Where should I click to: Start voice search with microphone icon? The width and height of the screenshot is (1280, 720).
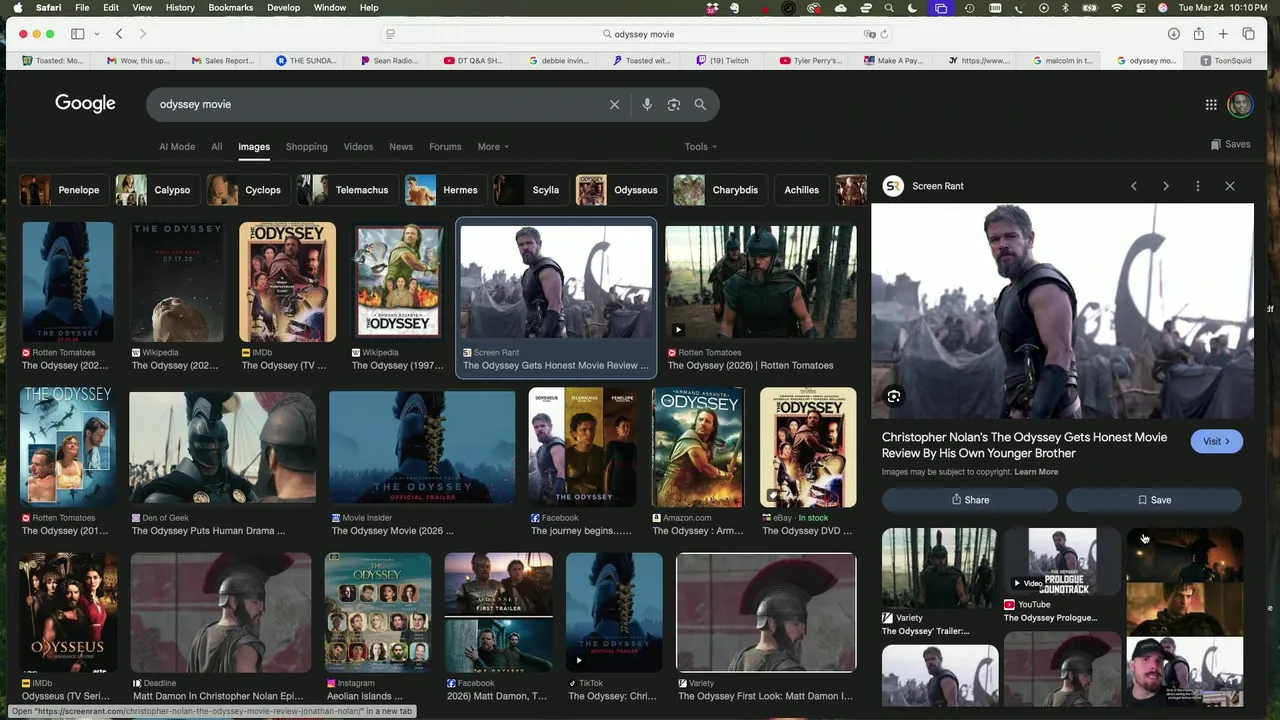647,104
